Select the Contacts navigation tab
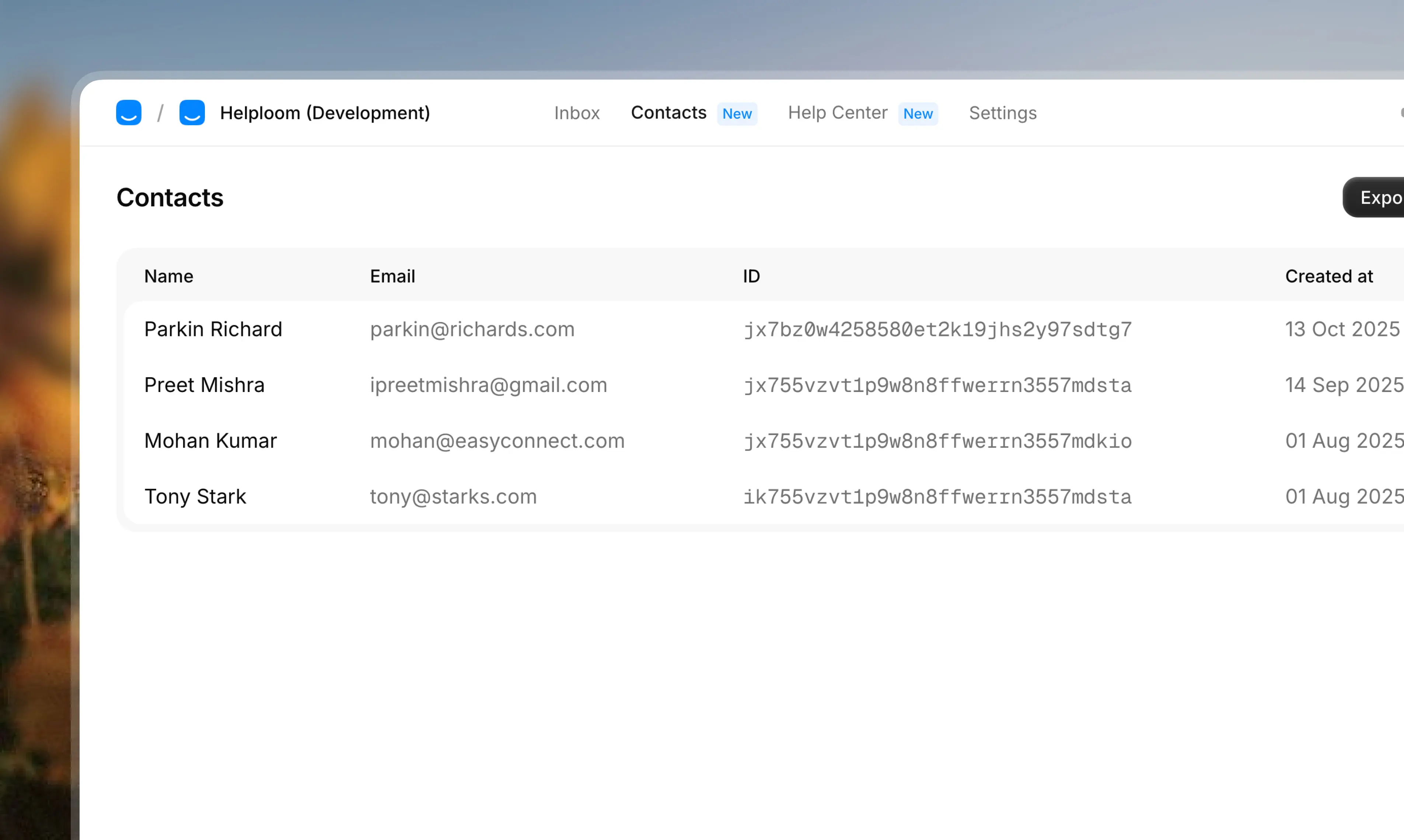The height and width of the screenshot is (840, 1404). 668,113
